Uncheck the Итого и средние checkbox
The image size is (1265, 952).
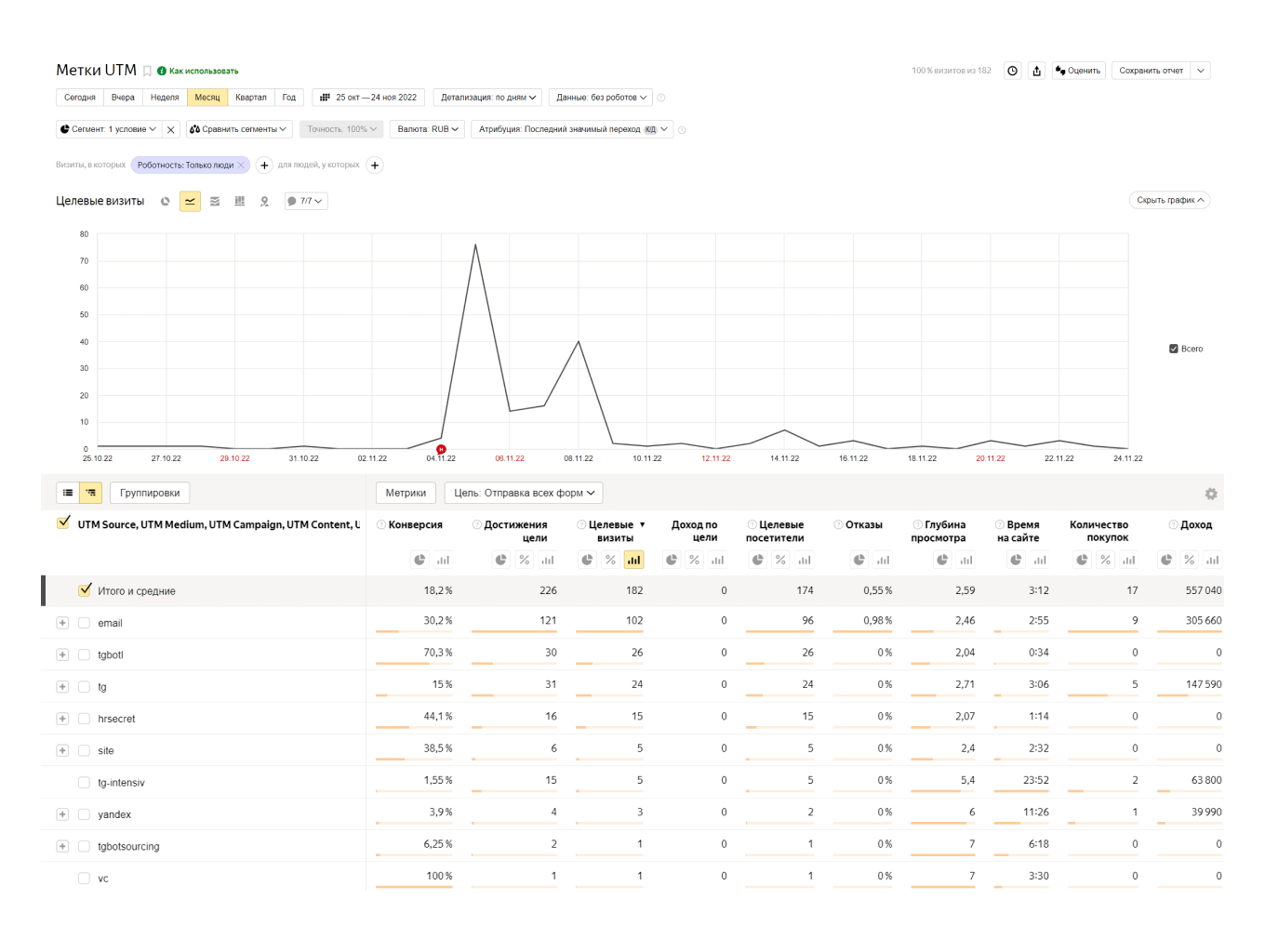coord(86,589)
